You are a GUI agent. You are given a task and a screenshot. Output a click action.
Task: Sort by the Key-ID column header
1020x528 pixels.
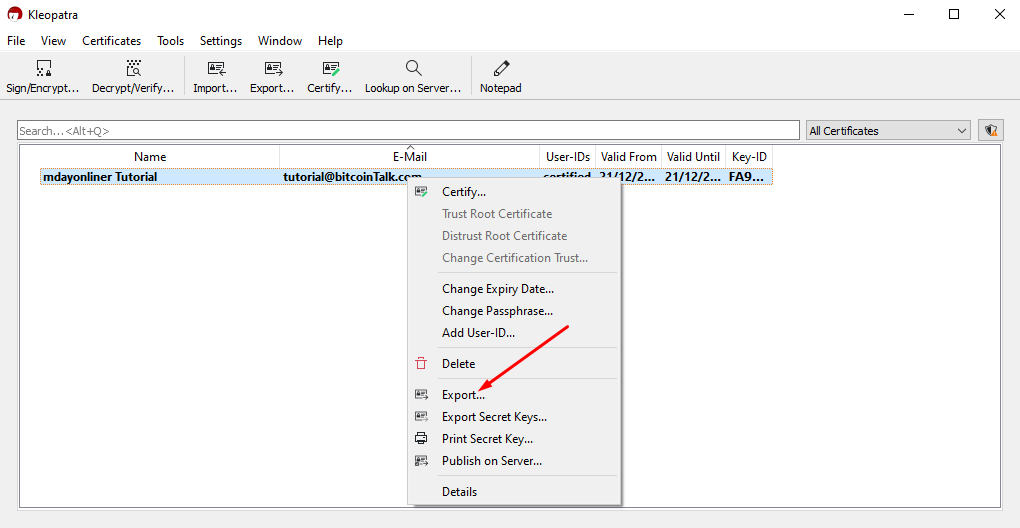[749, 157]
